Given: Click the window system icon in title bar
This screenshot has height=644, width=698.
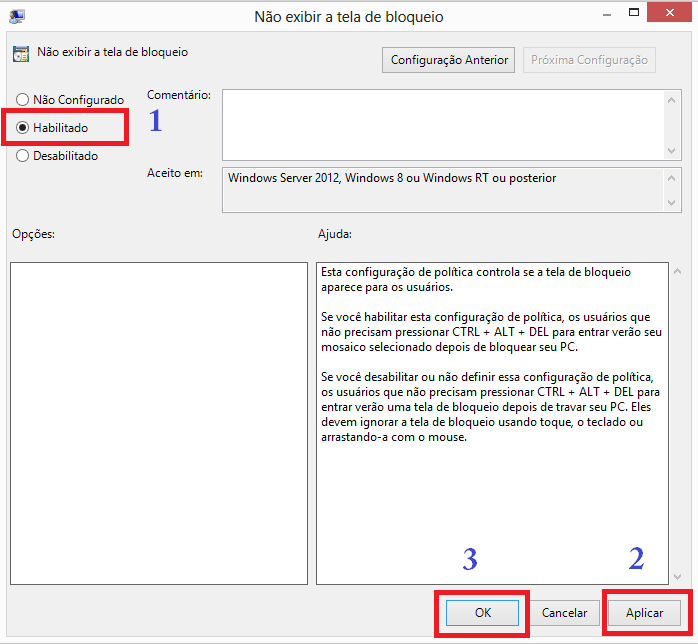Looking at the screenshot, I should tap(17, 15).
